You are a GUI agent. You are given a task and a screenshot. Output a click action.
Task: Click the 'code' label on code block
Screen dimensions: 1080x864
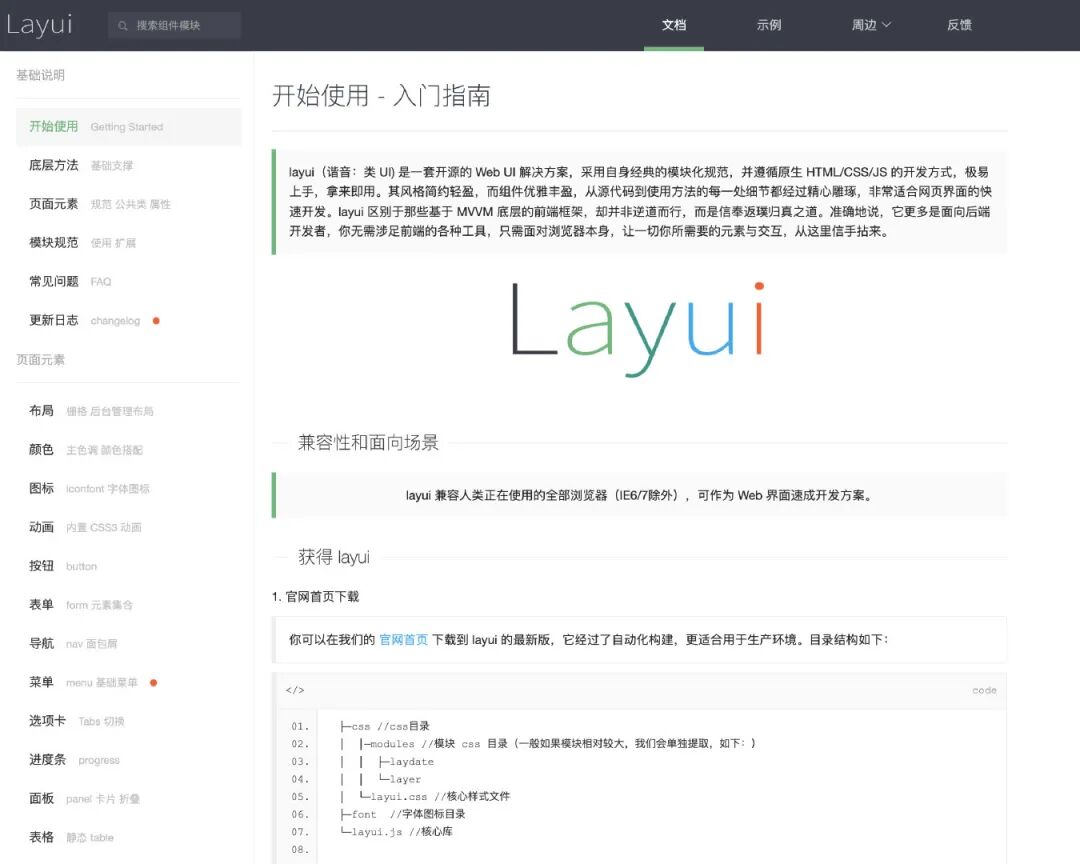pyautogui.click(x=984, y=690)
